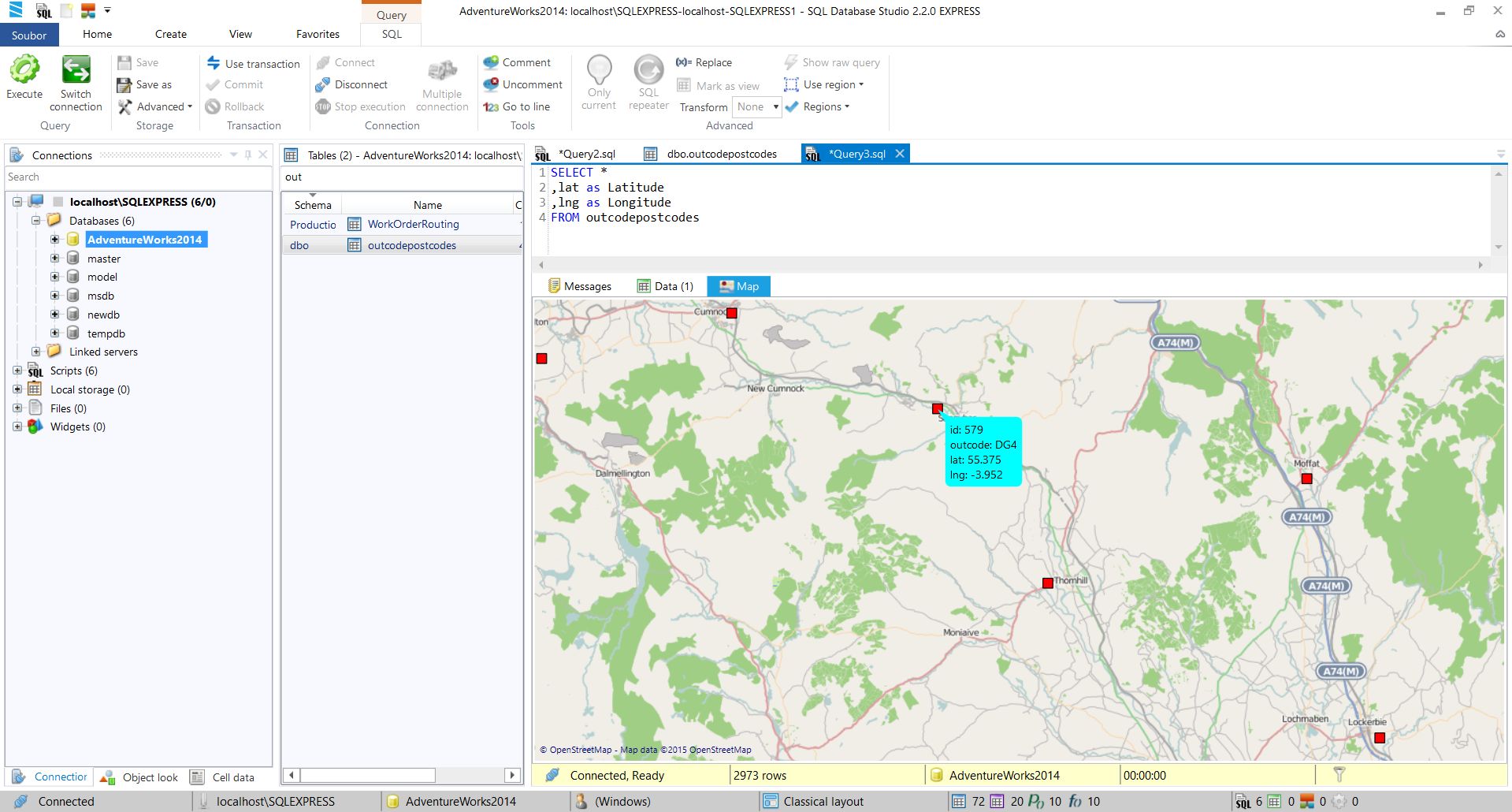Image resolution: width=1512 pixels, height=812 pixels.
Task: Click the SQL repeater icon
Action: pyautogui.click(x=648, y=69)
